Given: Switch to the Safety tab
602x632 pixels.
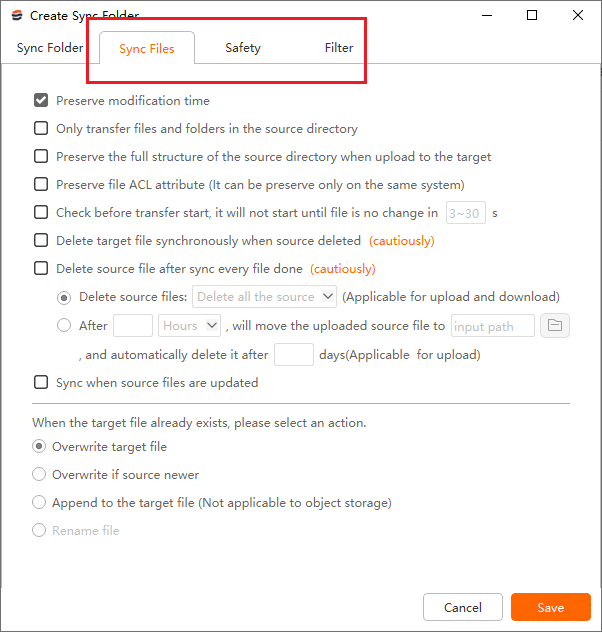Looking at the screenshot, I should click(x=243, y=48).
